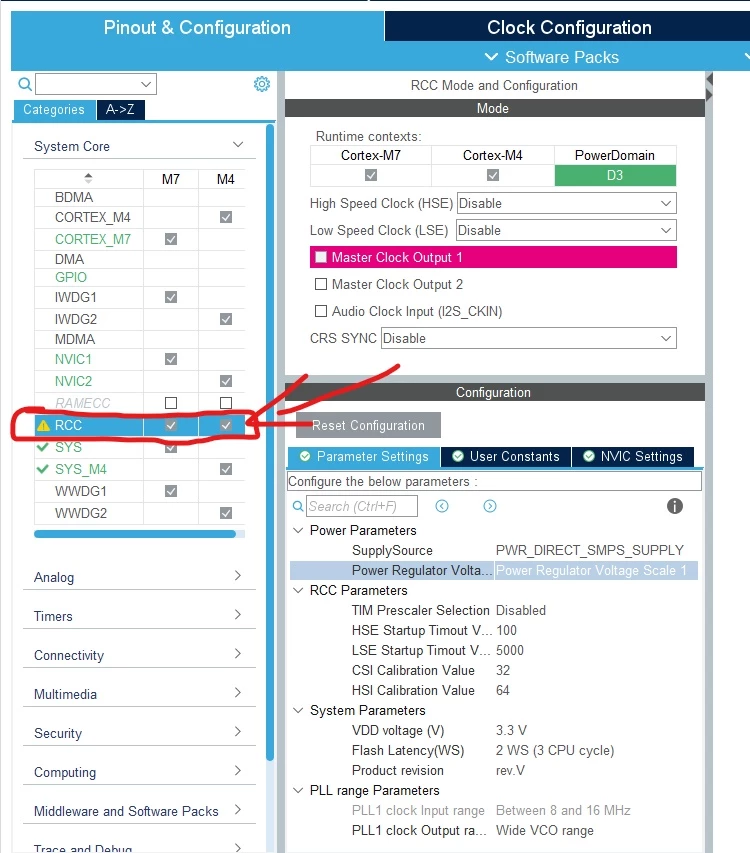Click the parameter search magnifier icon
Screen dimensions: 750x853
pos(297,506)
